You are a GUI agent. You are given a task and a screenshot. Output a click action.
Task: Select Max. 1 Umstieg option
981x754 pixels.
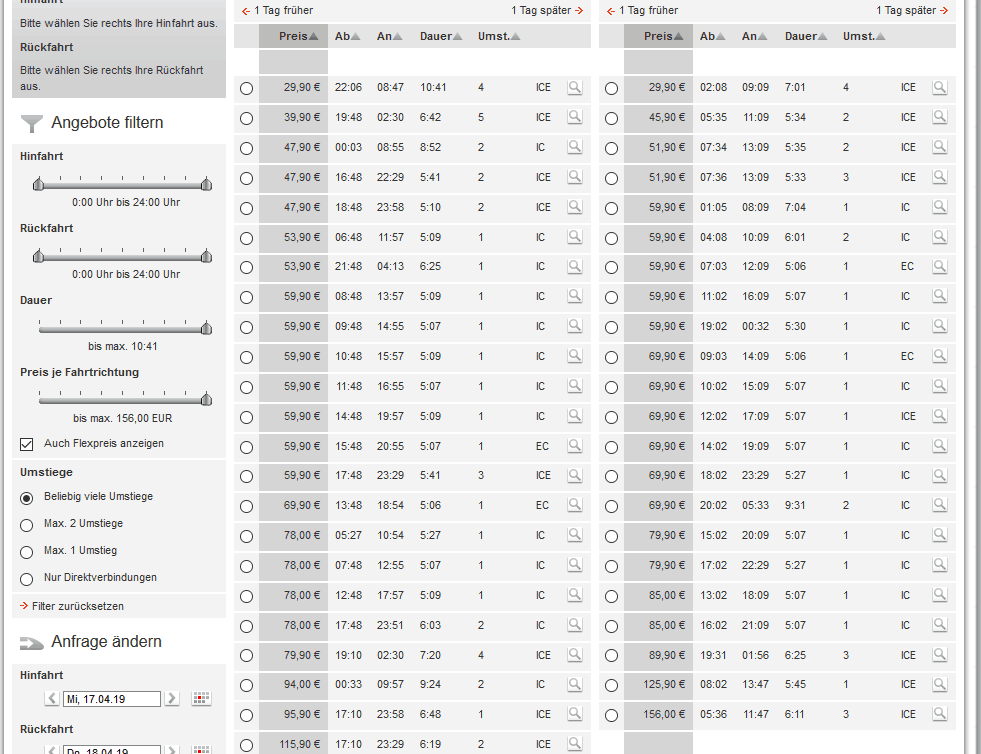click(26, 552)
